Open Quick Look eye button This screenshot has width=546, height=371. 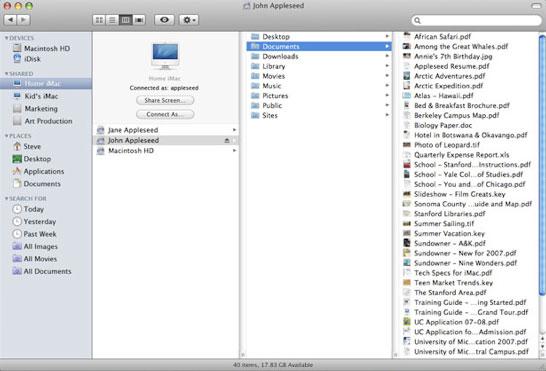[164, 20]
